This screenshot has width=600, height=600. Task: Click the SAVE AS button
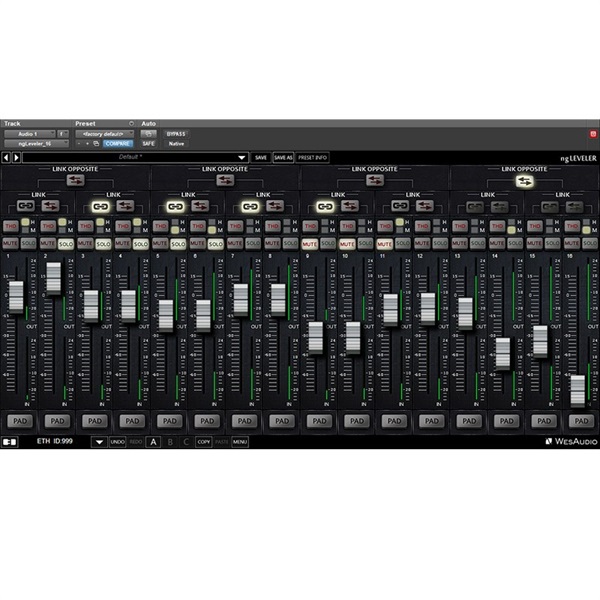(283, 157)
